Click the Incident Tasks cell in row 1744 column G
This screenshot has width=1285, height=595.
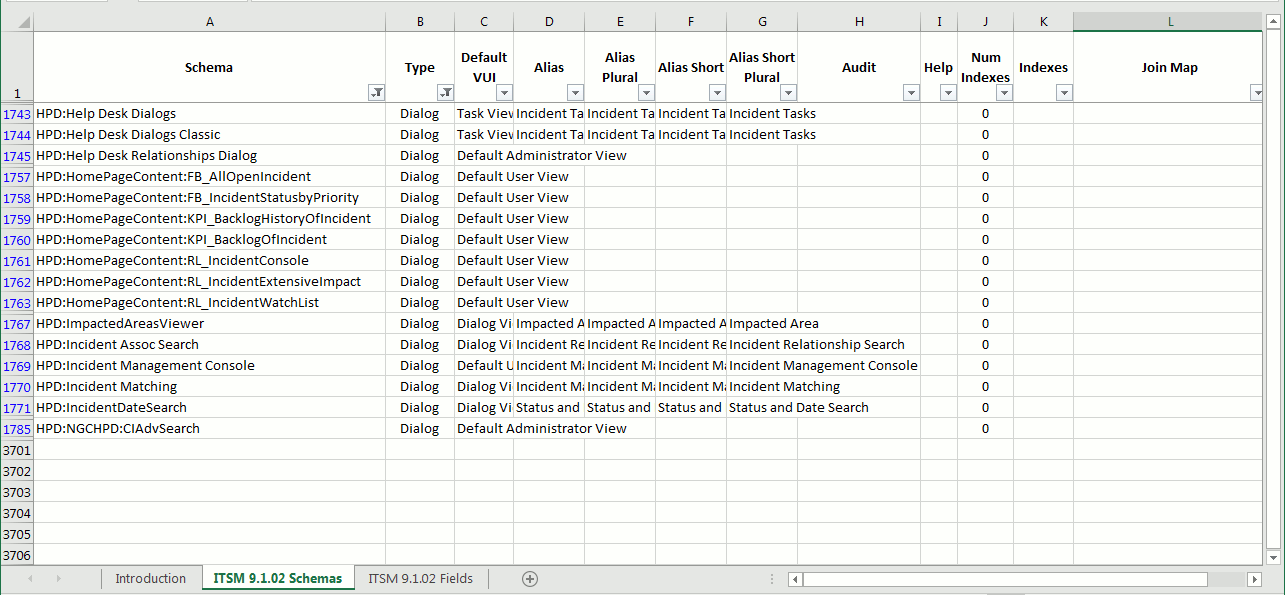click(762, 135)
